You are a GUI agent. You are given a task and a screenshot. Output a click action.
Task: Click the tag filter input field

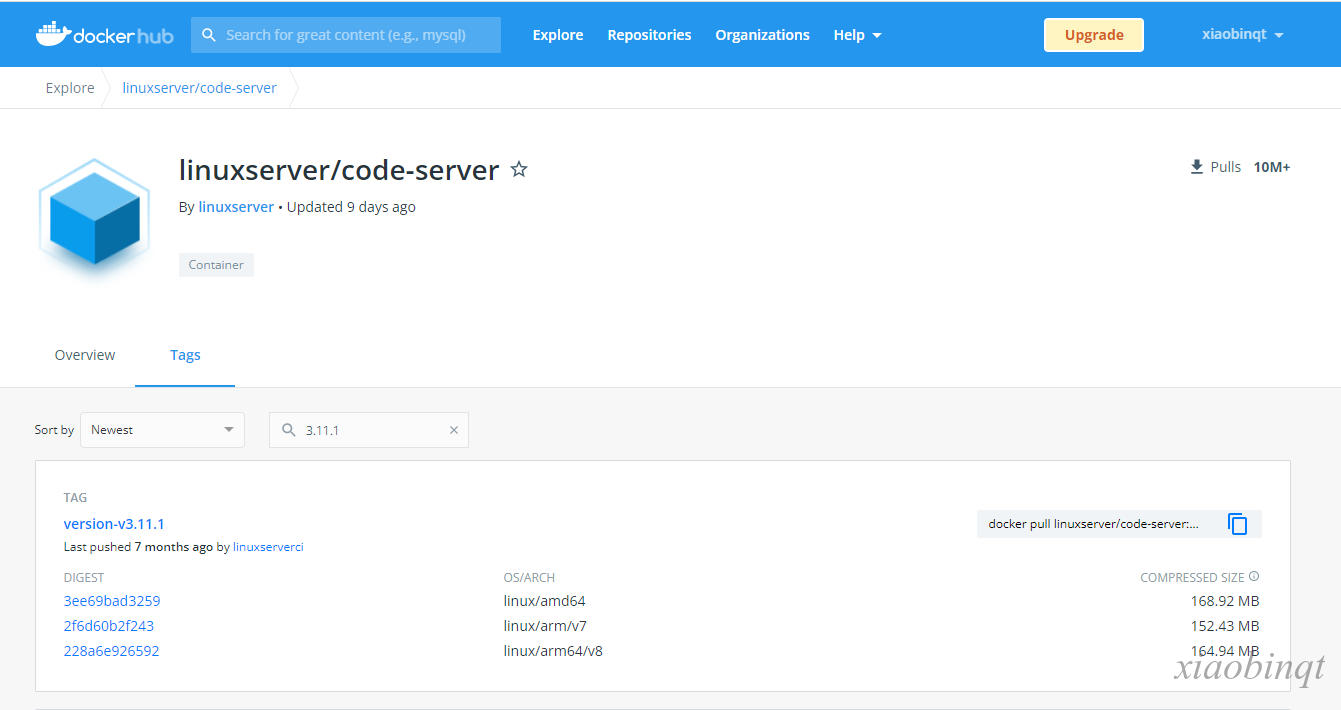369,430
